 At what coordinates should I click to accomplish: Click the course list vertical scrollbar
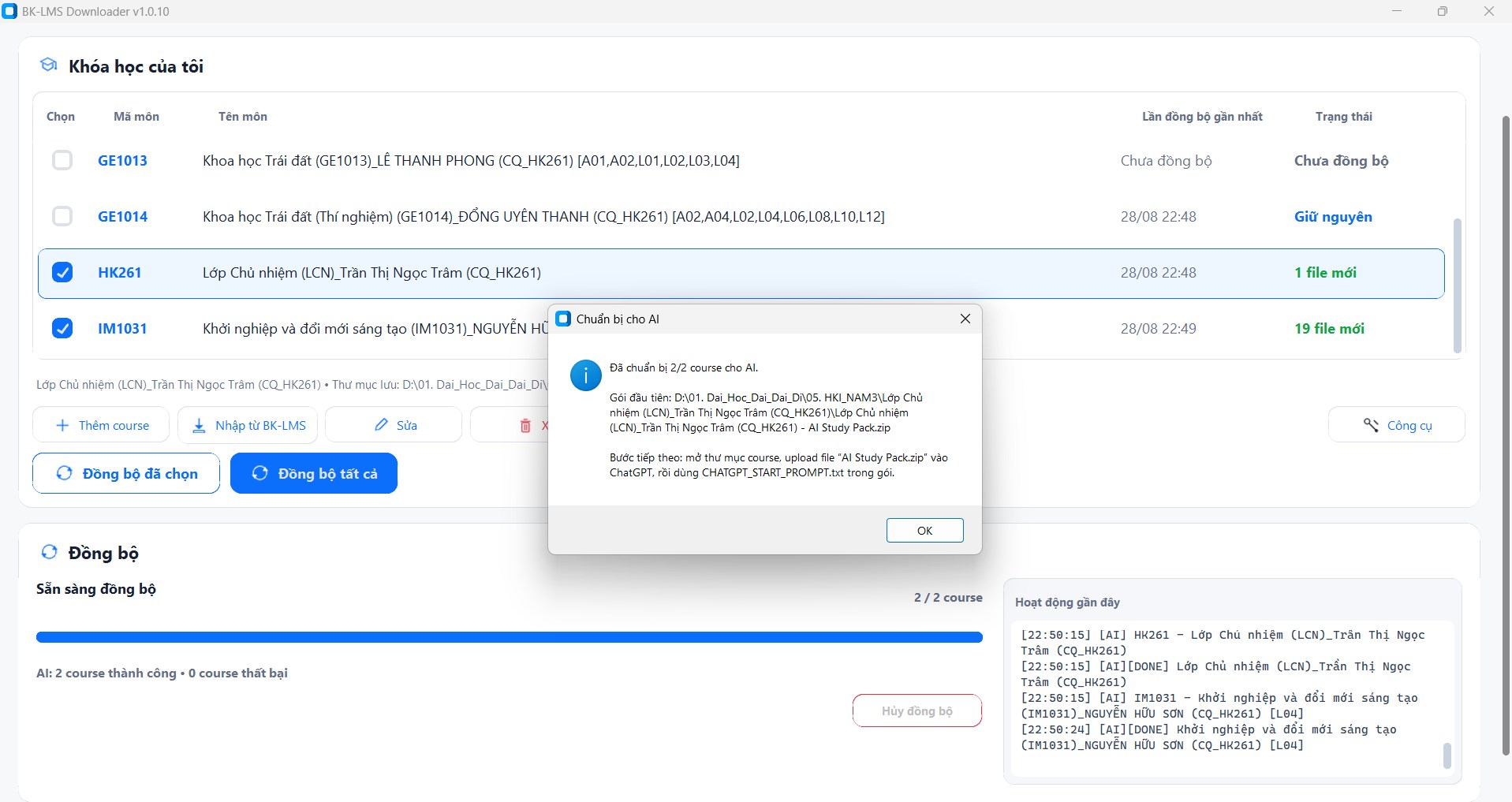click(x=1457, y=285)
